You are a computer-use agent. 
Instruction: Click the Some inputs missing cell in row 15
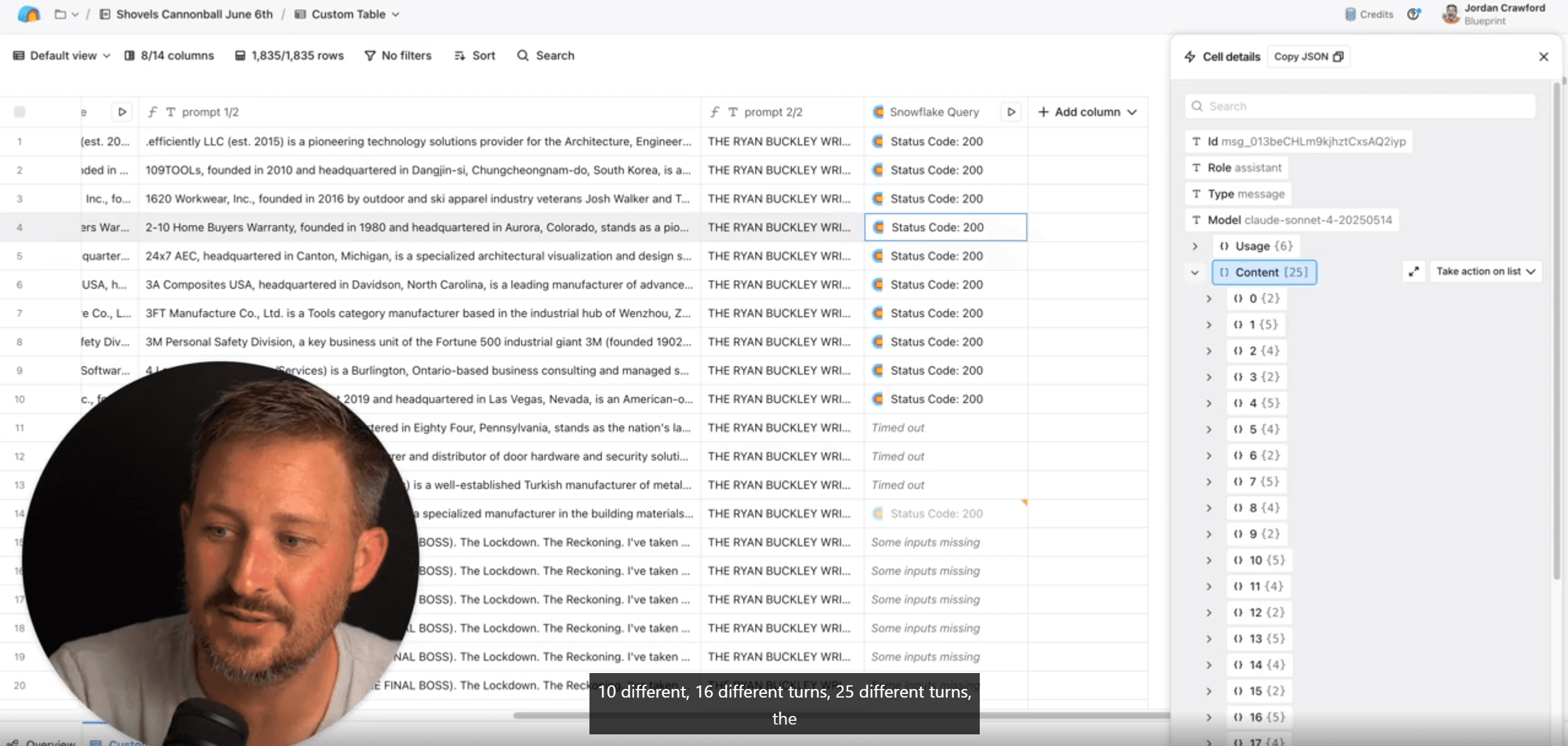click(945, 542)
